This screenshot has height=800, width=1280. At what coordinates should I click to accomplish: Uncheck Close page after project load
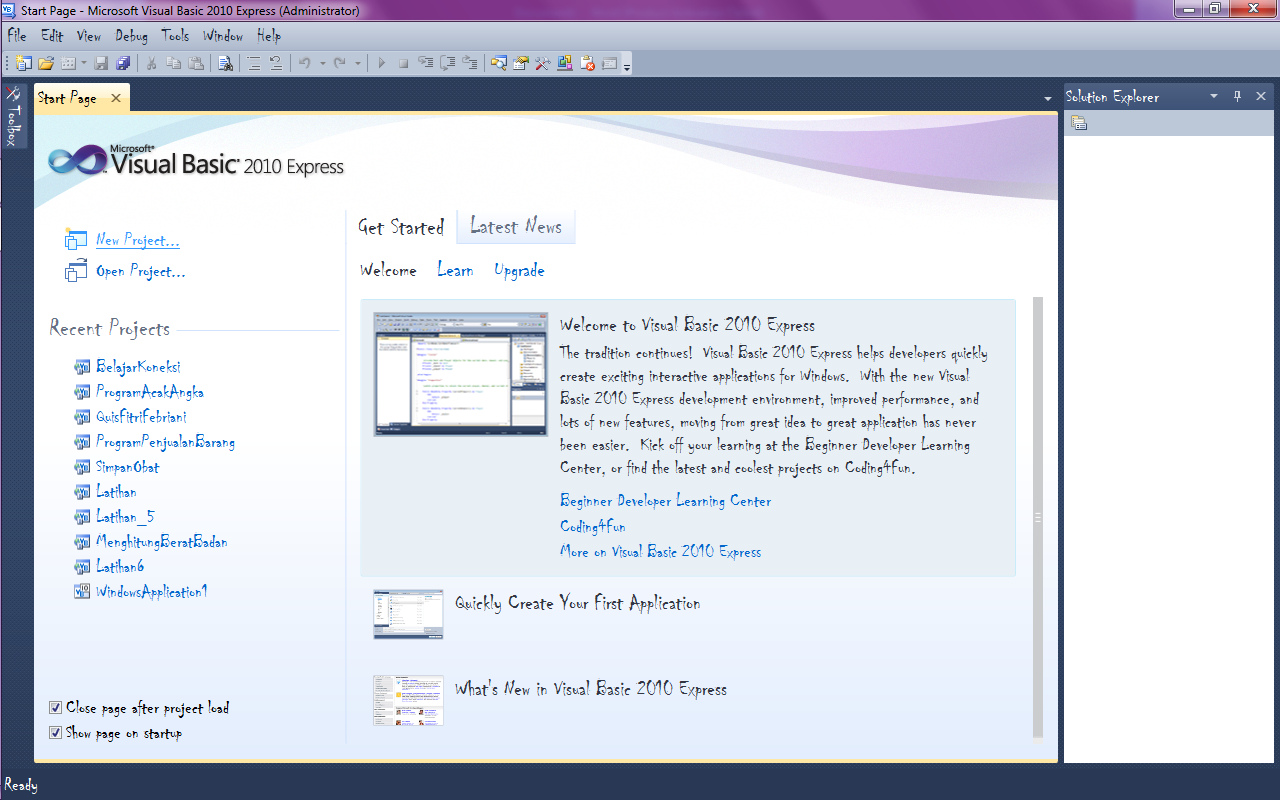pos(56,707)
